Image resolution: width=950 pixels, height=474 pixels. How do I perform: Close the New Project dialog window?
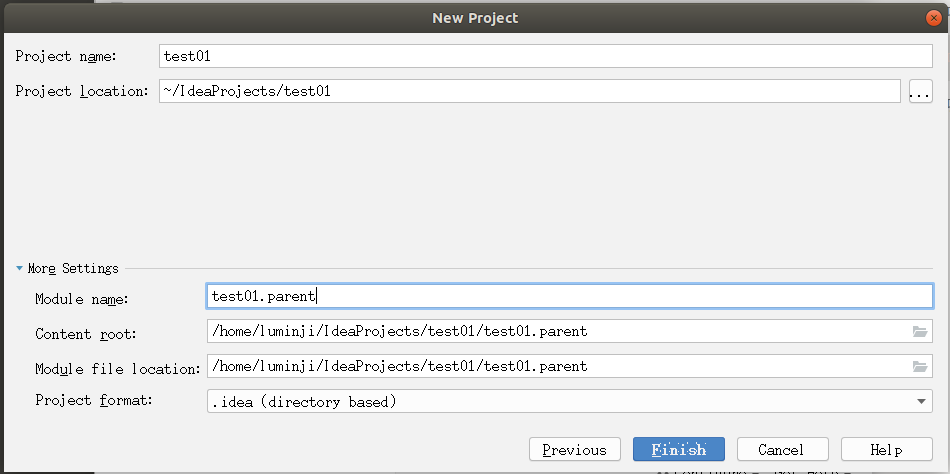pyautogui.click(x=933, y=17)
